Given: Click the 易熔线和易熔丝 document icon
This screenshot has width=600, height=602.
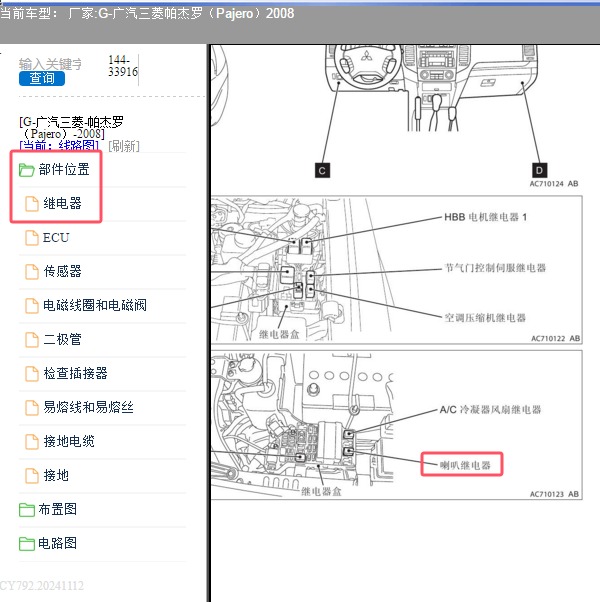Looking at the screenshot, I should pos(32,407).
